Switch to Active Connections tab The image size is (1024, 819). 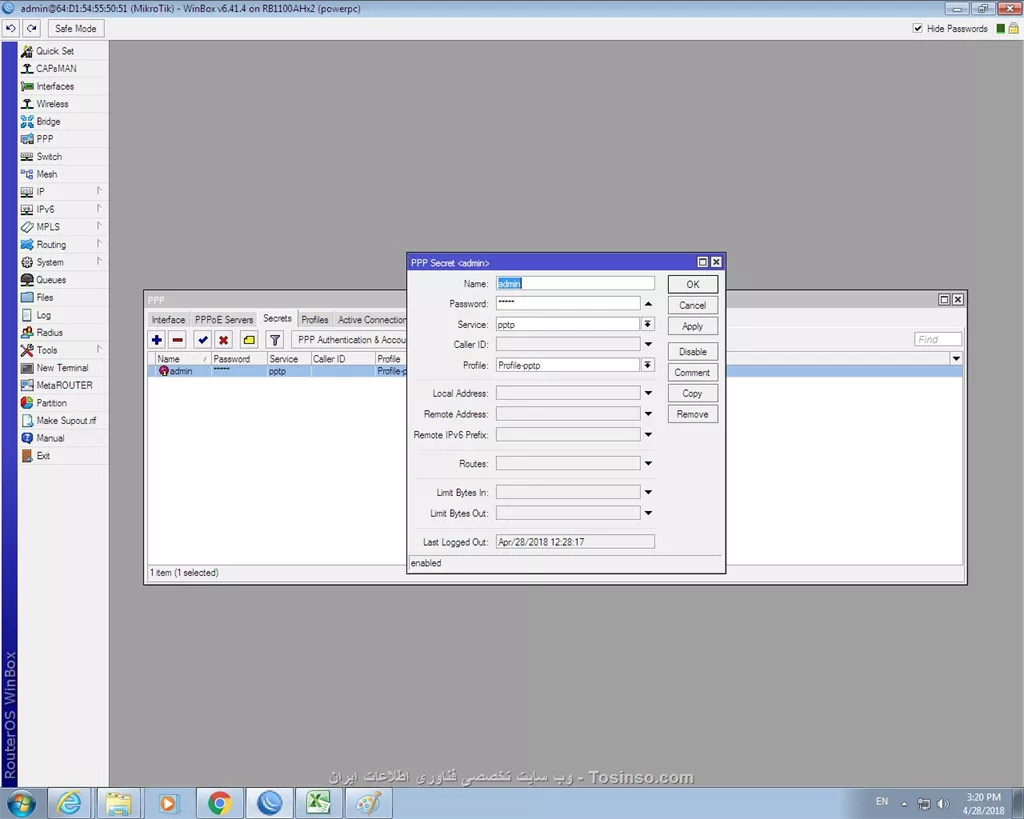coord(371,320)
